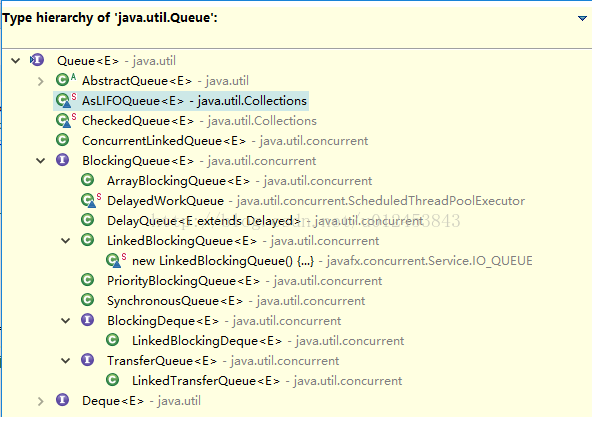Expand the AbstractQueue<E> node
Viewport: 592px width, 421px height.
(x=40, y=81)
